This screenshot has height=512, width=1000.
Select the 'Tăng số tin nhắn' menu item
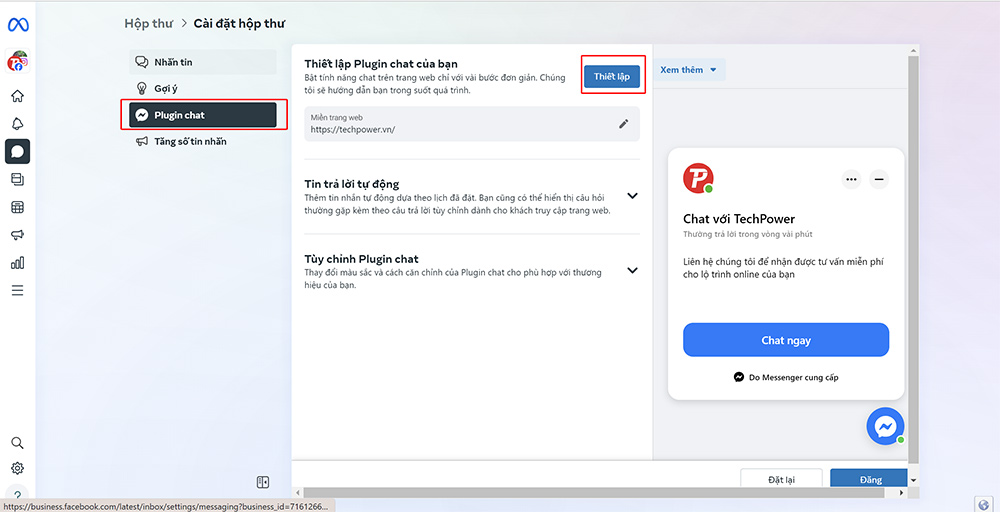(x=190, y=142)
